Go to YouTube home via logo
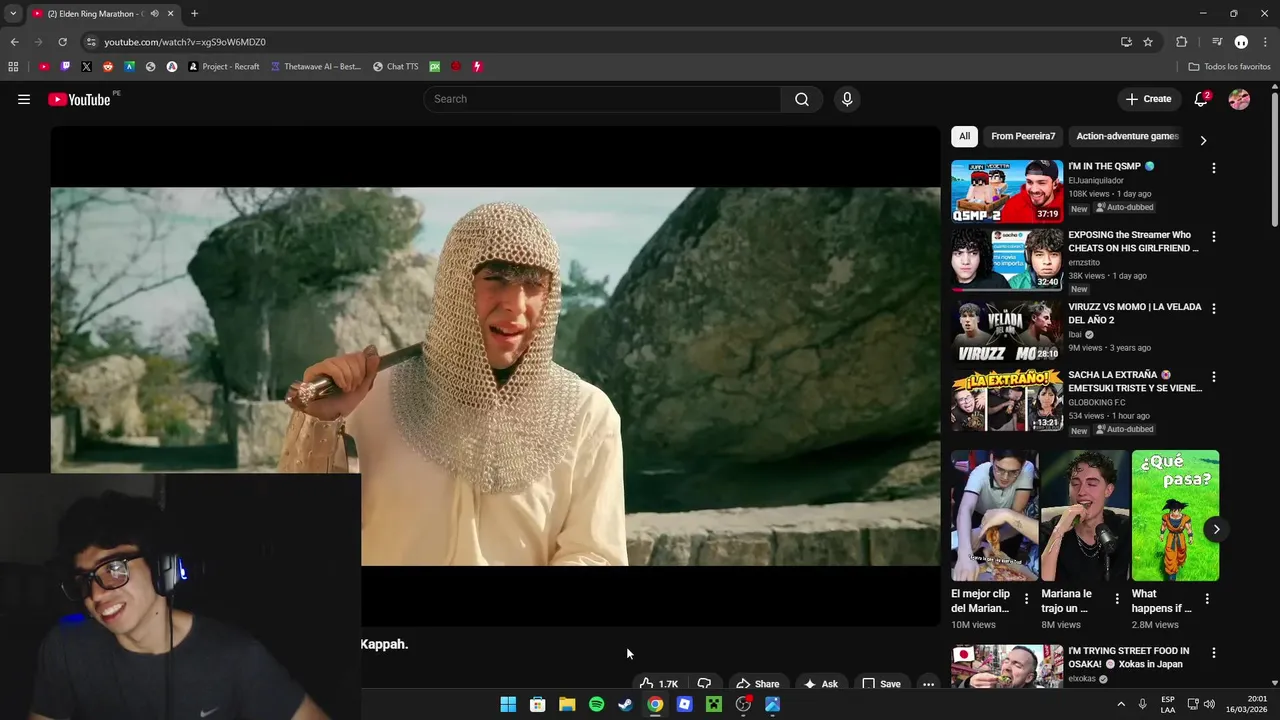1280x720 pixels. 79,99
